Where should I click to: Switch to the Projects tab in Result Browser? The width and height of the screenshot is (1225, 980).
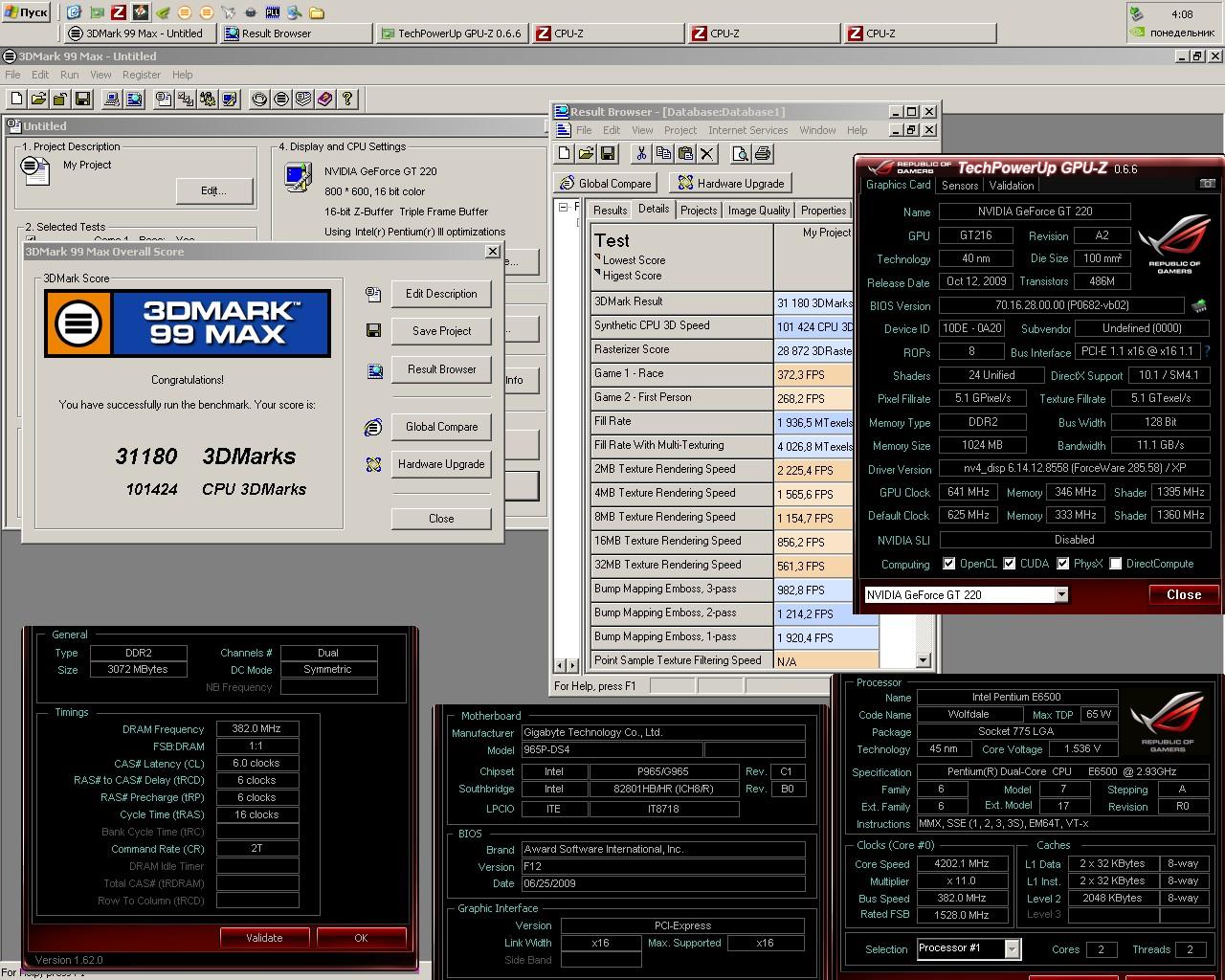pyautogui.click(x=699, y=211)
